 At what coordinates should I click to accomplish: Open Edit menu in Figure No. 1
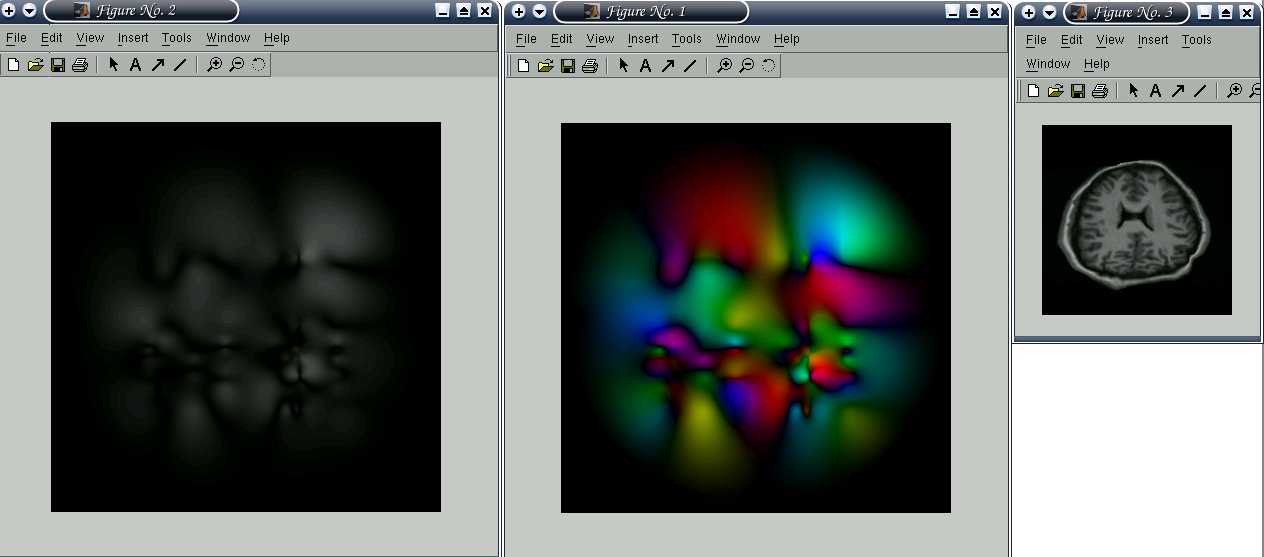coord(562,39)
